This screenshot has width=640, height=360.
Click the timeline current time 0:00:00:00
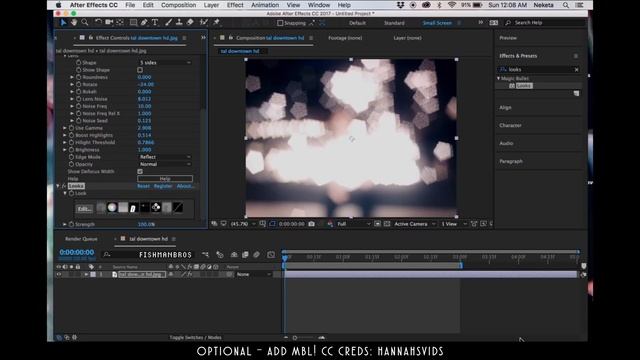pyautogui.click(x=77, y=252)
